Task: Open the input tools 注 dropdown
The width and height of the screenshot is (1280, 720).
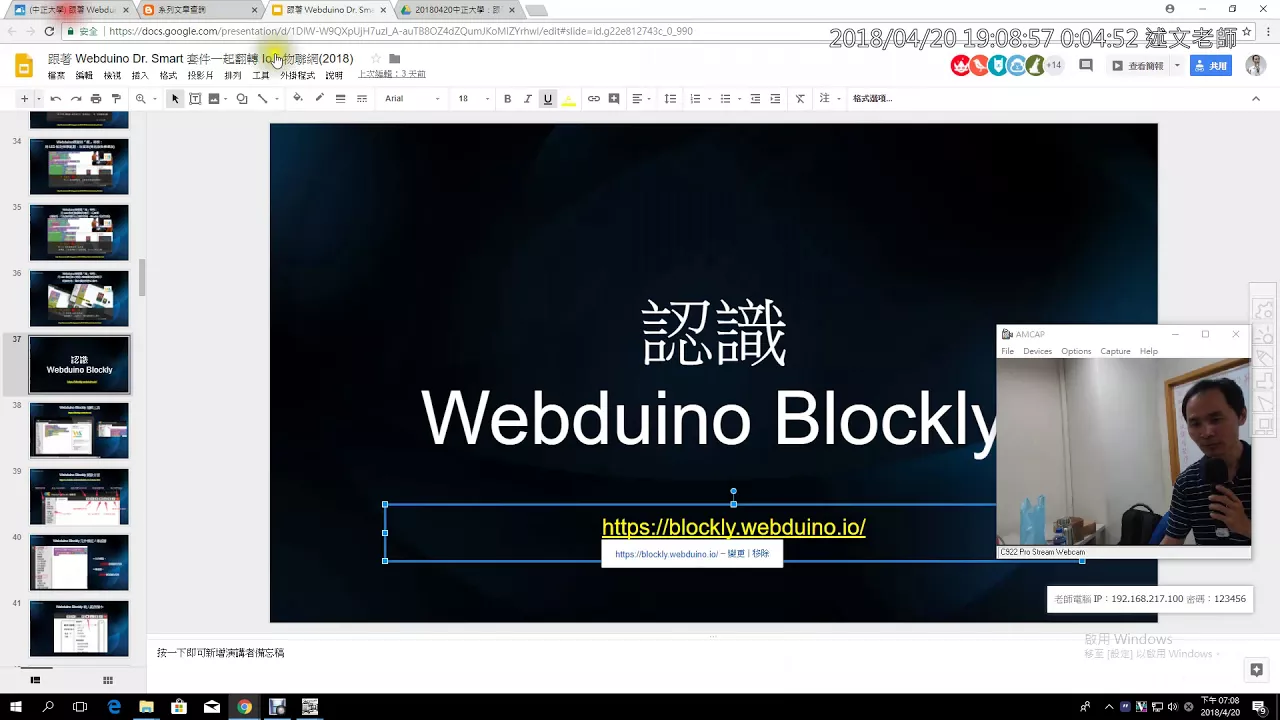Action: [828, 99]
